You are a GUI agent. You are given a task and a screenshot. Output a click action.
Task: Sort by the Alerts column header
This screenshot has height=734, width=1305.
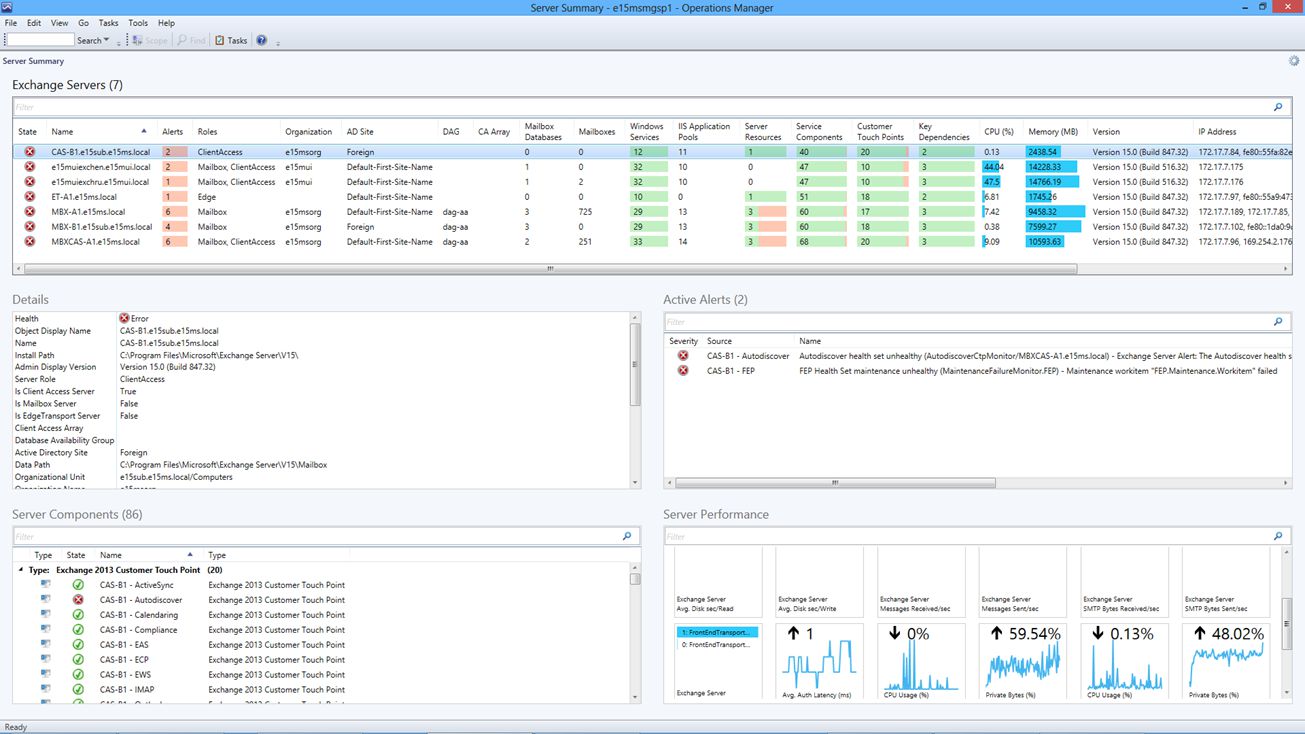pos(172,132)
